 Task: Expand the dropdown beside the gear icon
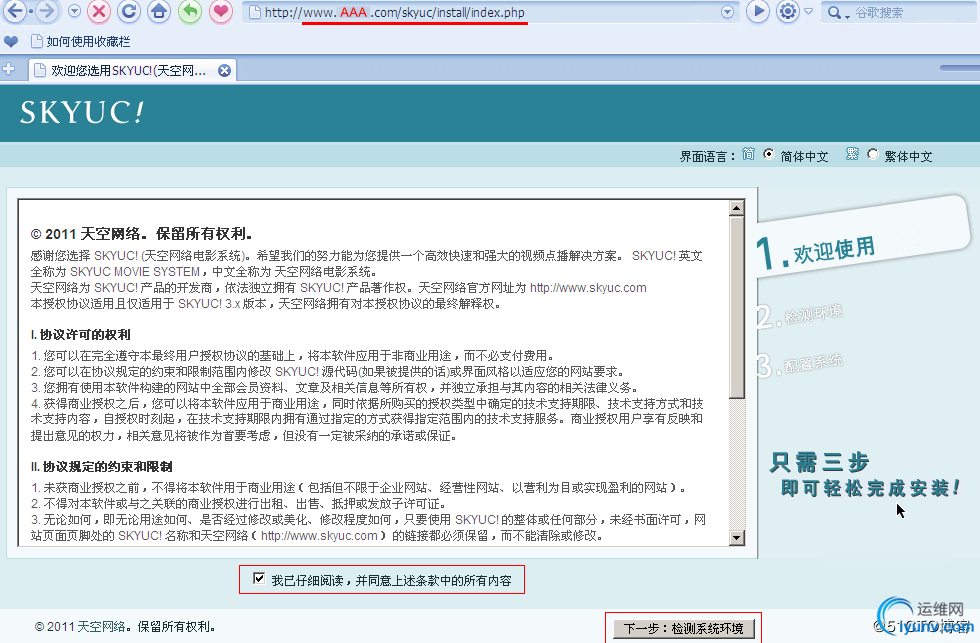click(809, 11)
